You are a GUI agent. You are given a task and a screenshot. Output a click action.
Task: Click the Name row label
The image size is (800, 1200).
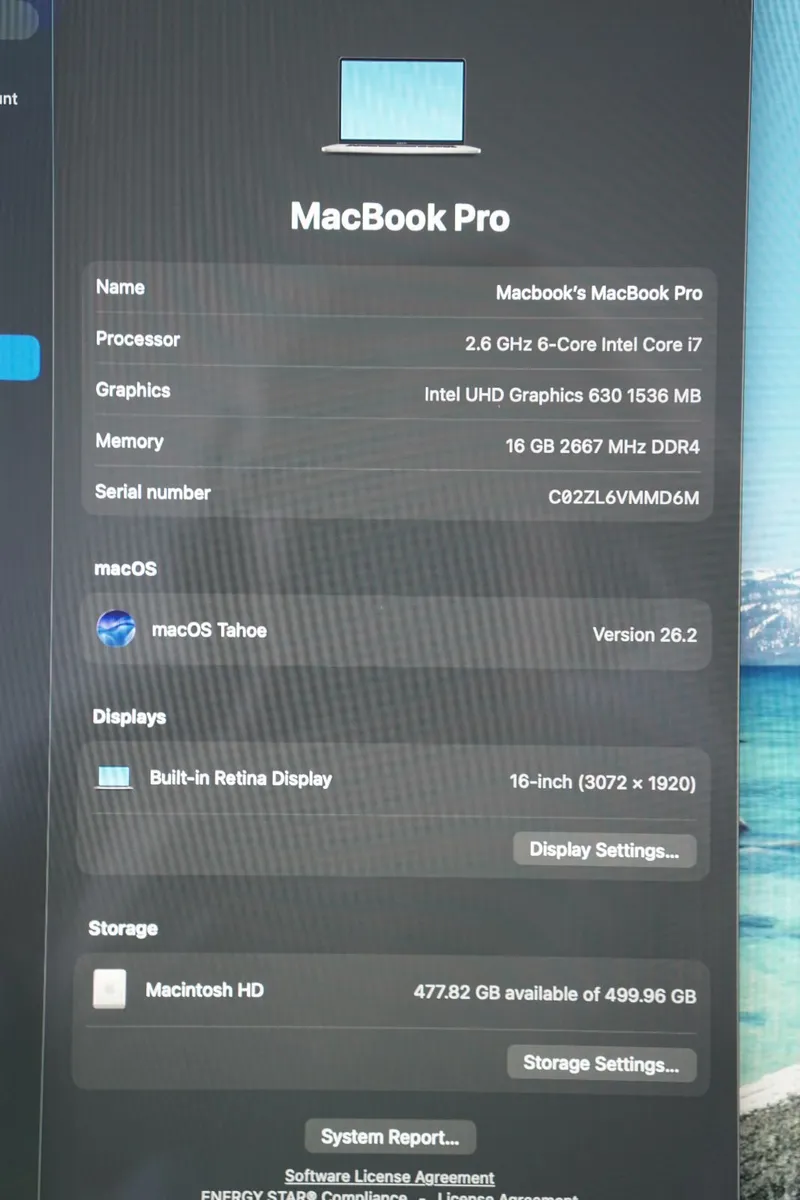[x=120, y=287]
